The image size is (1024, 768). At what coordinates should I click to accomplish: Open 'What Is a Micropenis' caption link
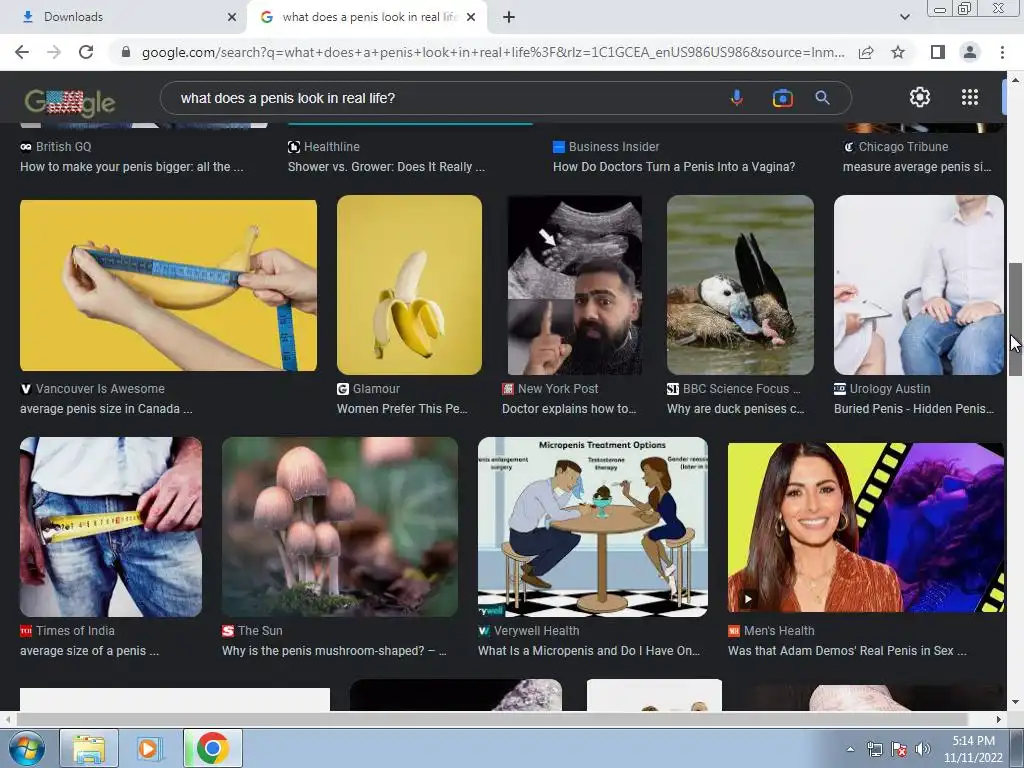(588, 651)
